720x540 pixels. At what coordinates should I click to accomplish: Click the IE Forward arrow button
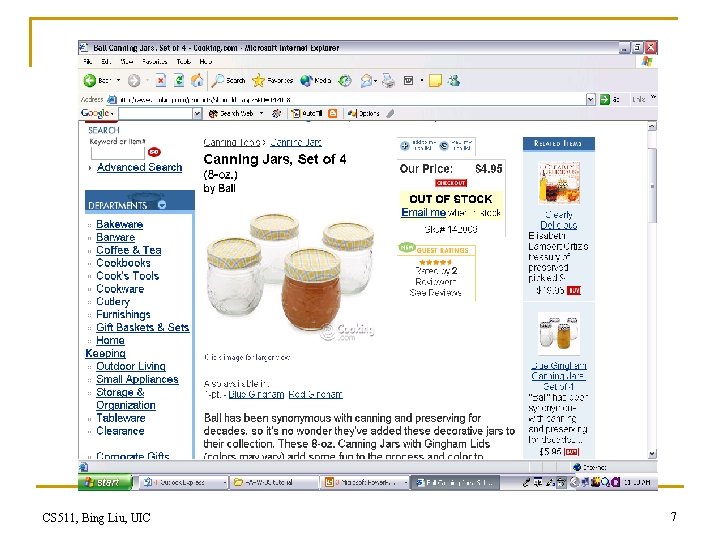click(x=134, y=81)
